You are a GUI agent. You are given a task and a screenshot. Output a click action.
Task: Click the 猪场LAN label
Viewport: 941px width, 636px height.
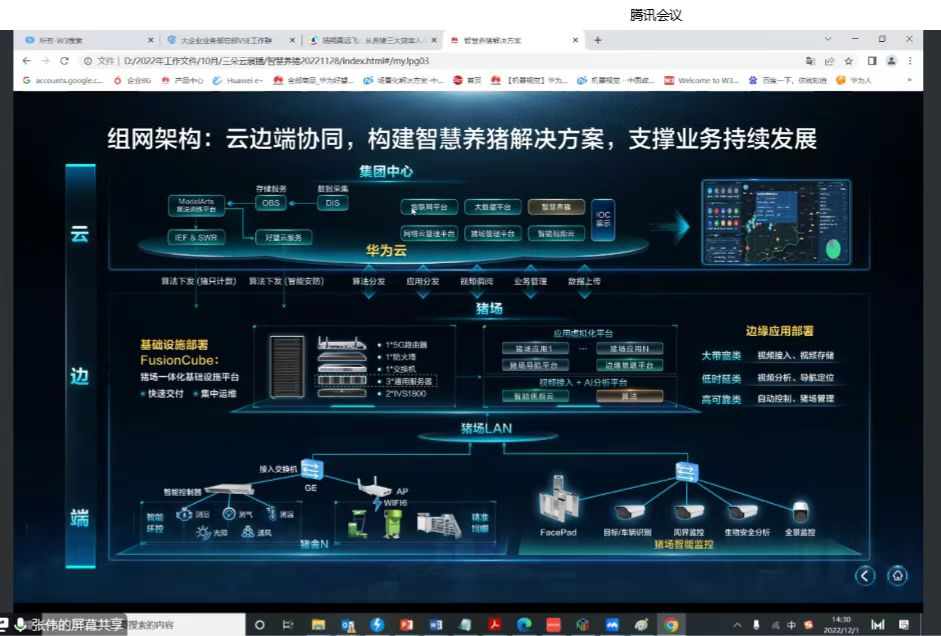click(487, 428)
